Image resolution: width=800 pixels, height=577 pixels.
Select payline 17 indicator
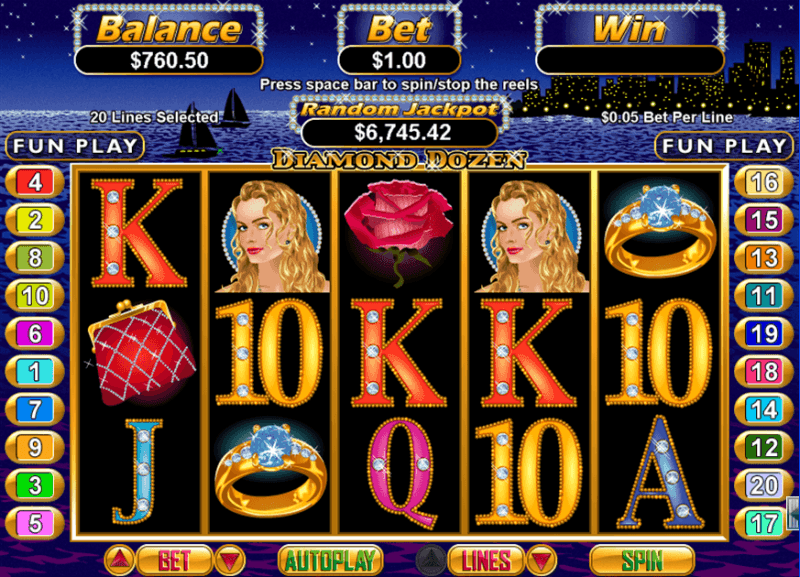pyautogui.click(x=764, y=523)
